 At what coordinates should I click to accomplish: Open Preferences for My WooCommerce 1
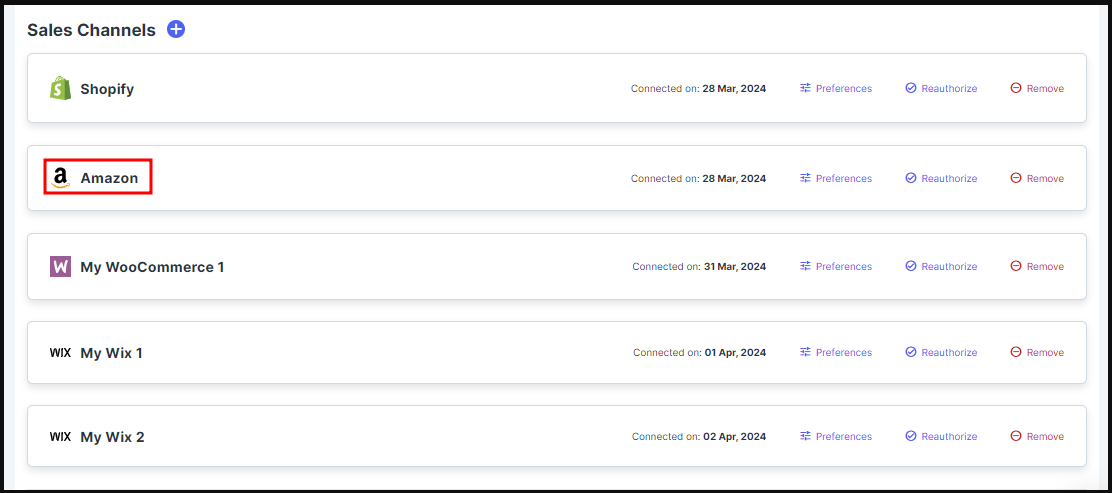(836, 266)
